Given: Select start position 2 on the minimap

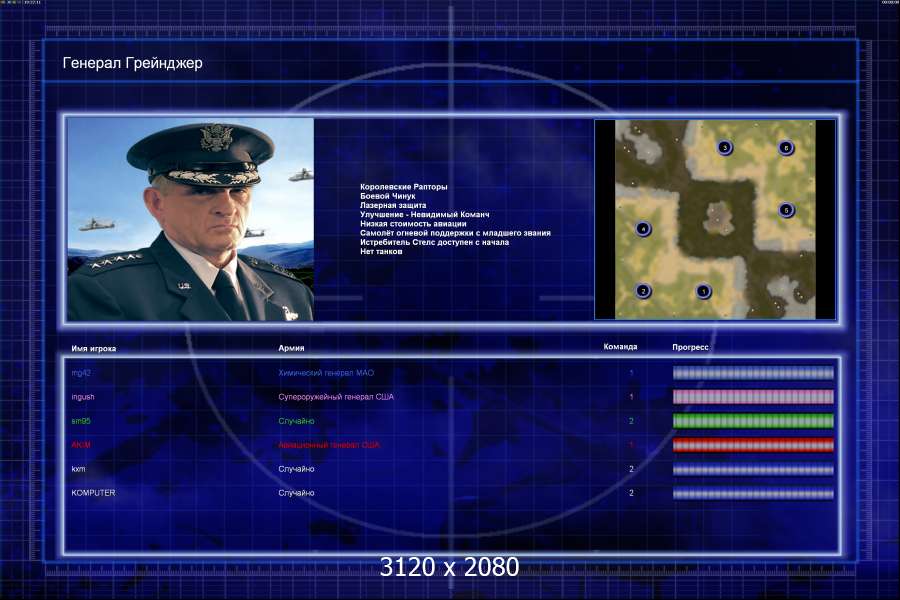Looking at the screenshot, I should point(643,291).
